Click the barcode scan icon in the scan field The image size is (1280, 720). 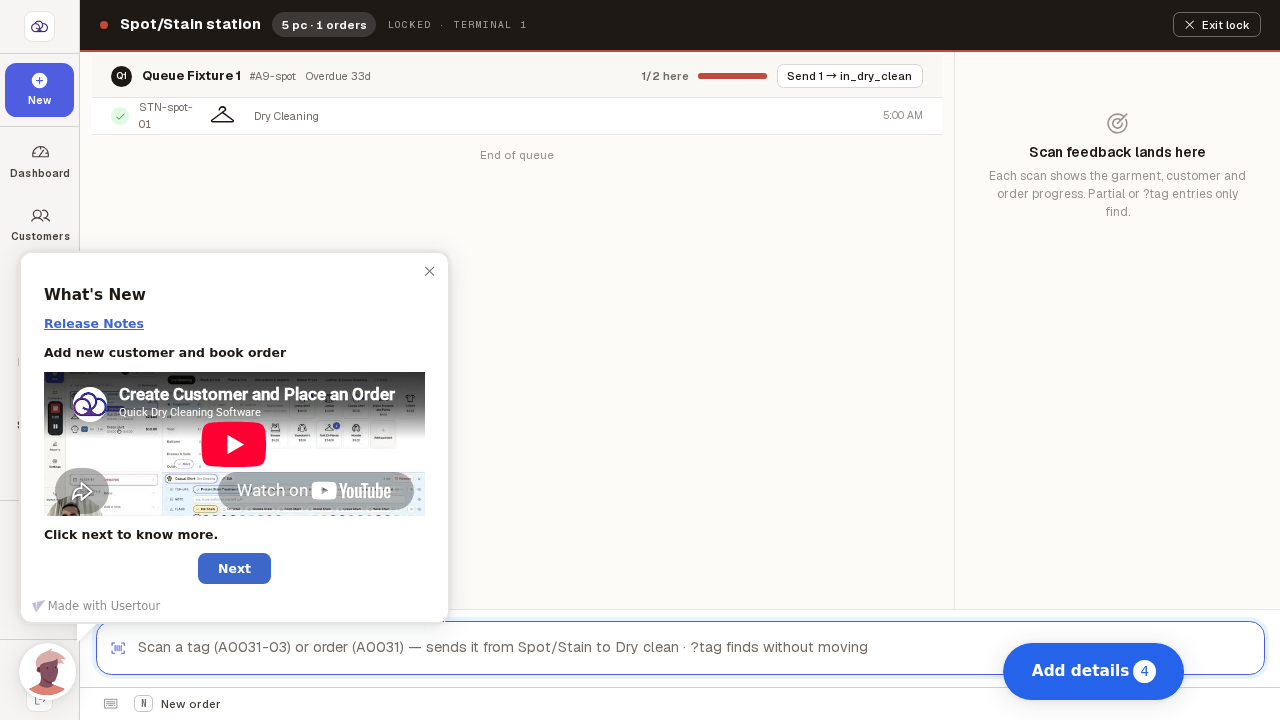pos(118,648)
